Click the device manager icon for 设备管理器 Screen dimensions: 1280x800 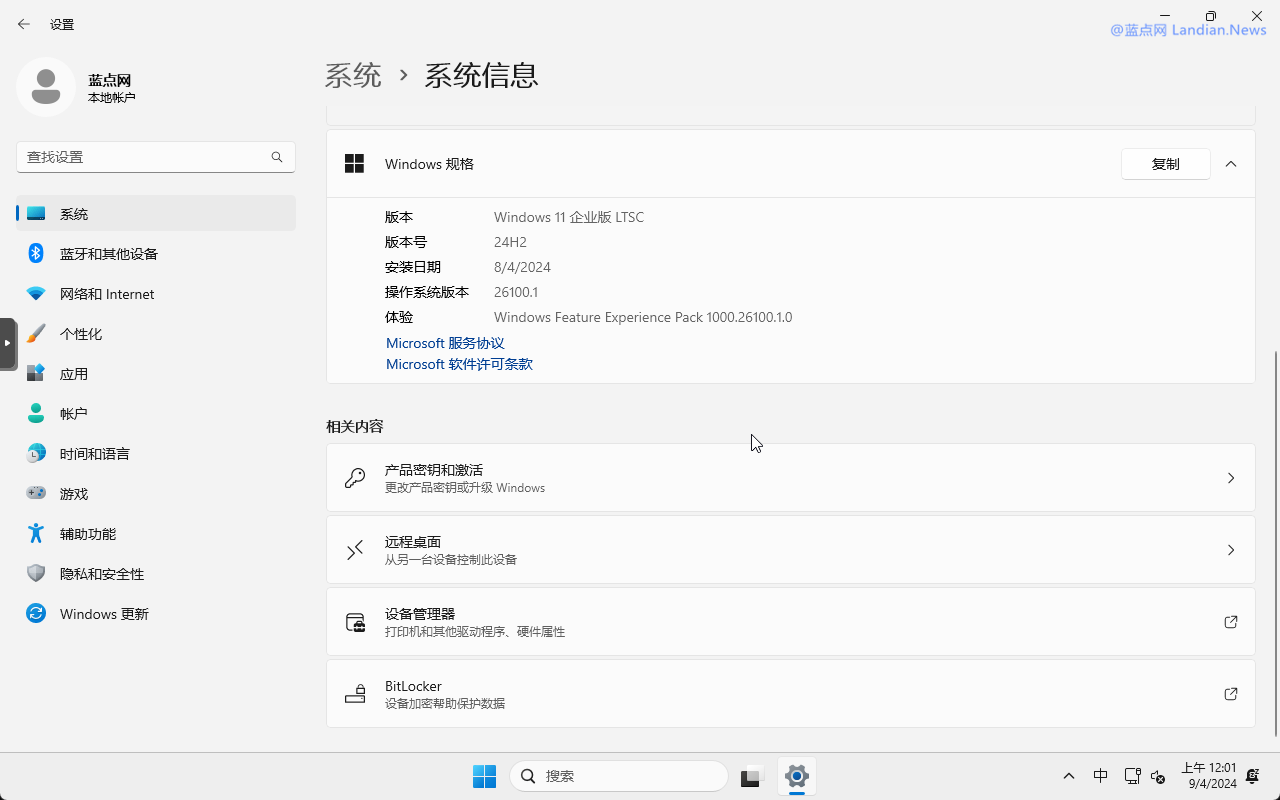(355, 622)
